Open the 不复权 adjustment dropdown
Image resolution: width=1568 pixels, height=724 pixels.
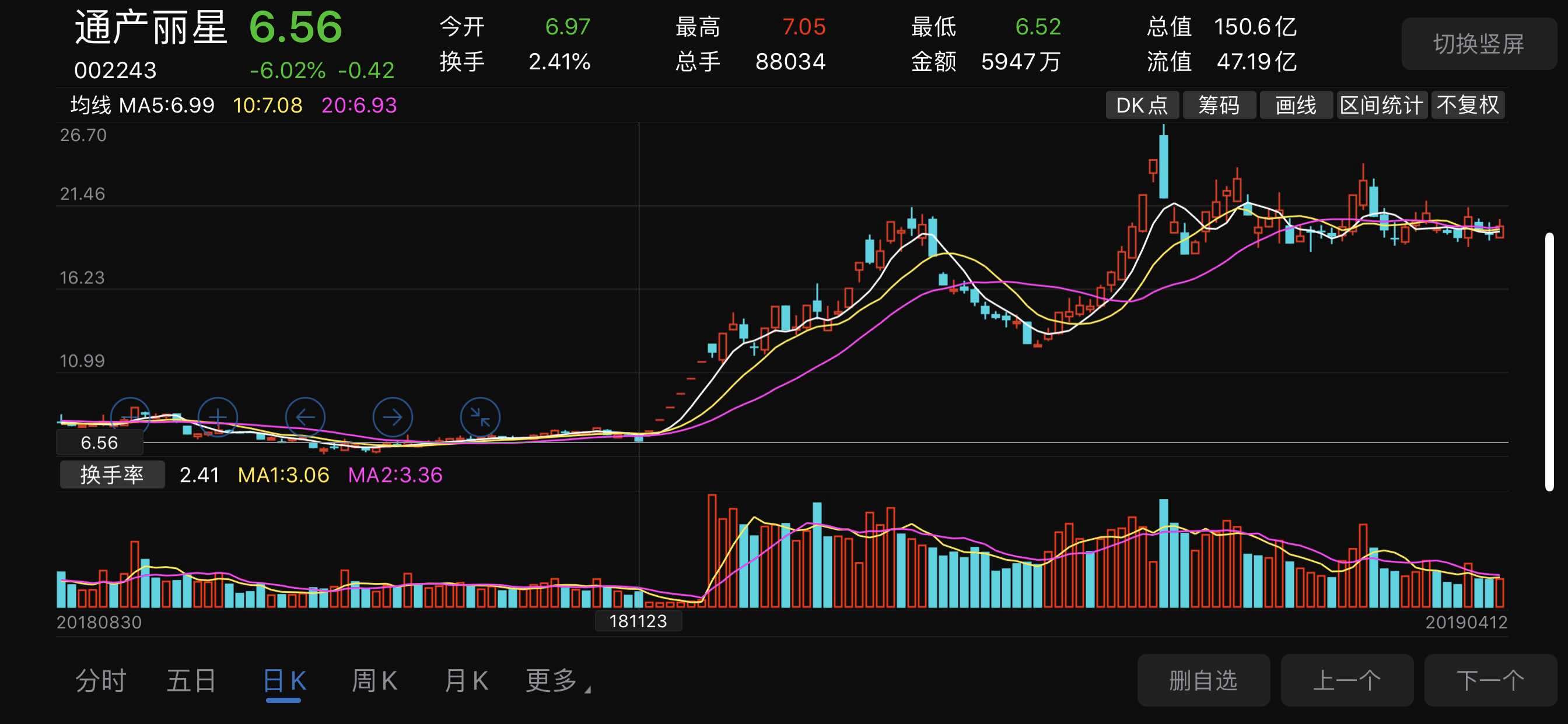(1468, 106)
